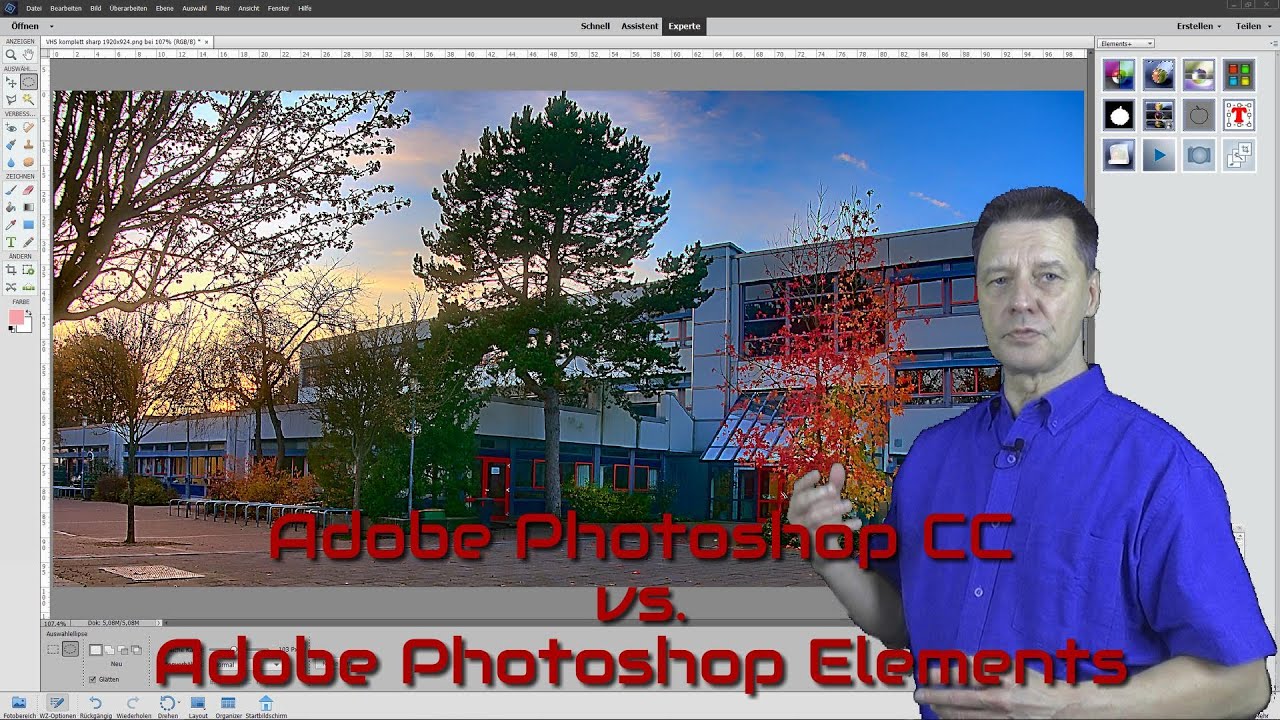Choose rectangular marquee shape in options

(53, 649)
